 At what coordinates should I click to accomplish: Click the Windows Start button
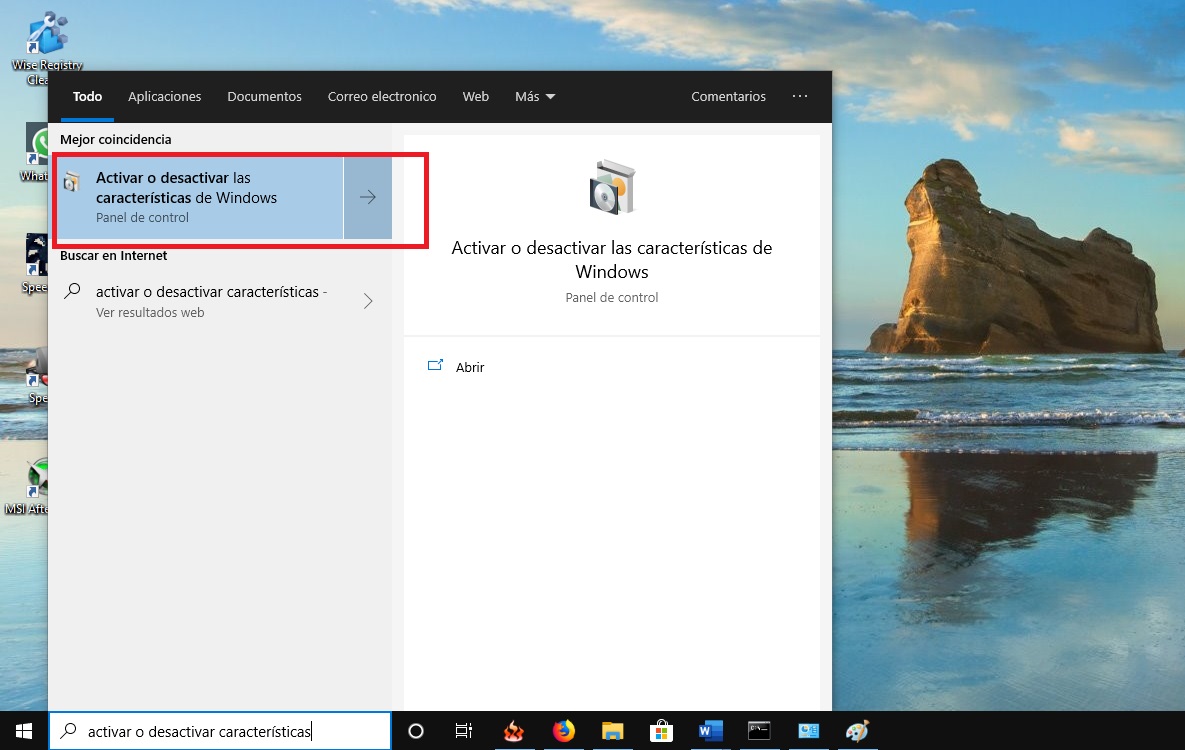24,731
